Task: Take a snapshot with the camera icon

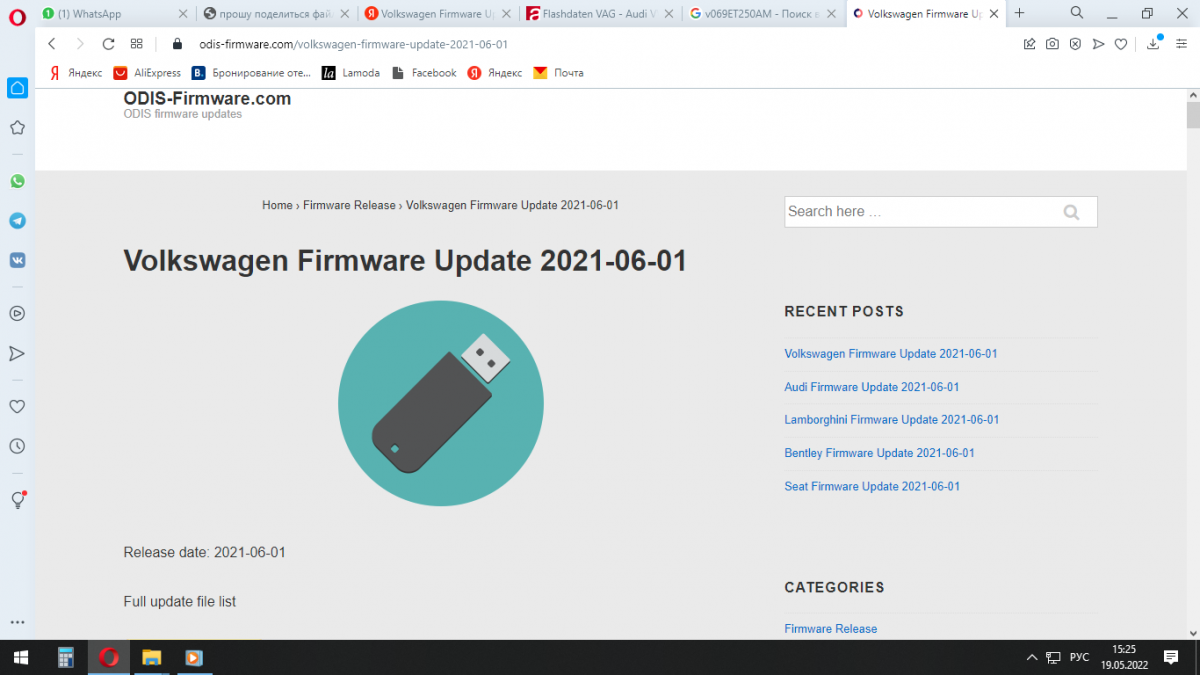Action: pyautogui.click(x=1052, y=44)
